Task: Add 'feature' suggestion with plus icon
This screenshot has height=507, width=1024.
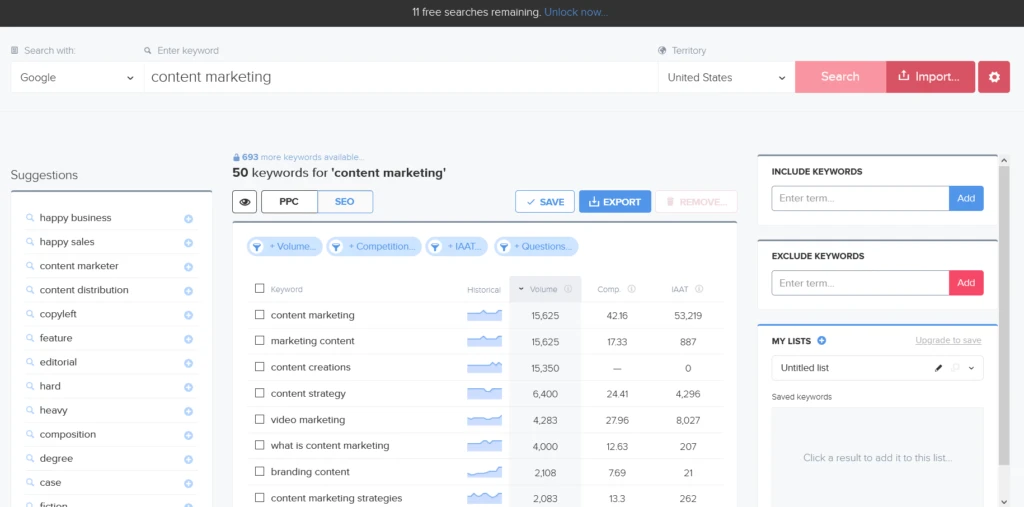Action: click(188, 339)
